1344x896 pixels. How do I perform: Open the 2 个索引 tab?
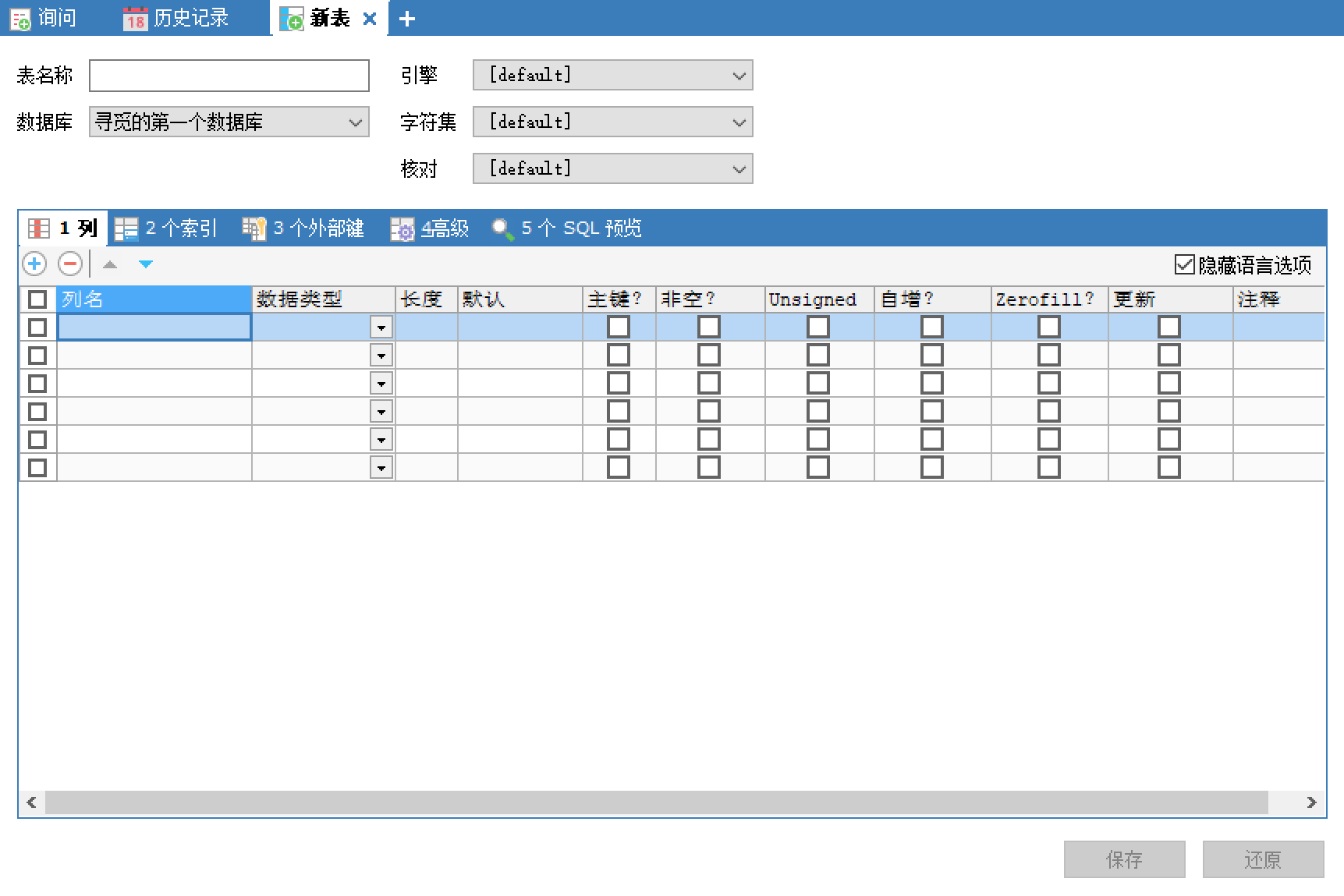click(166, 228)
